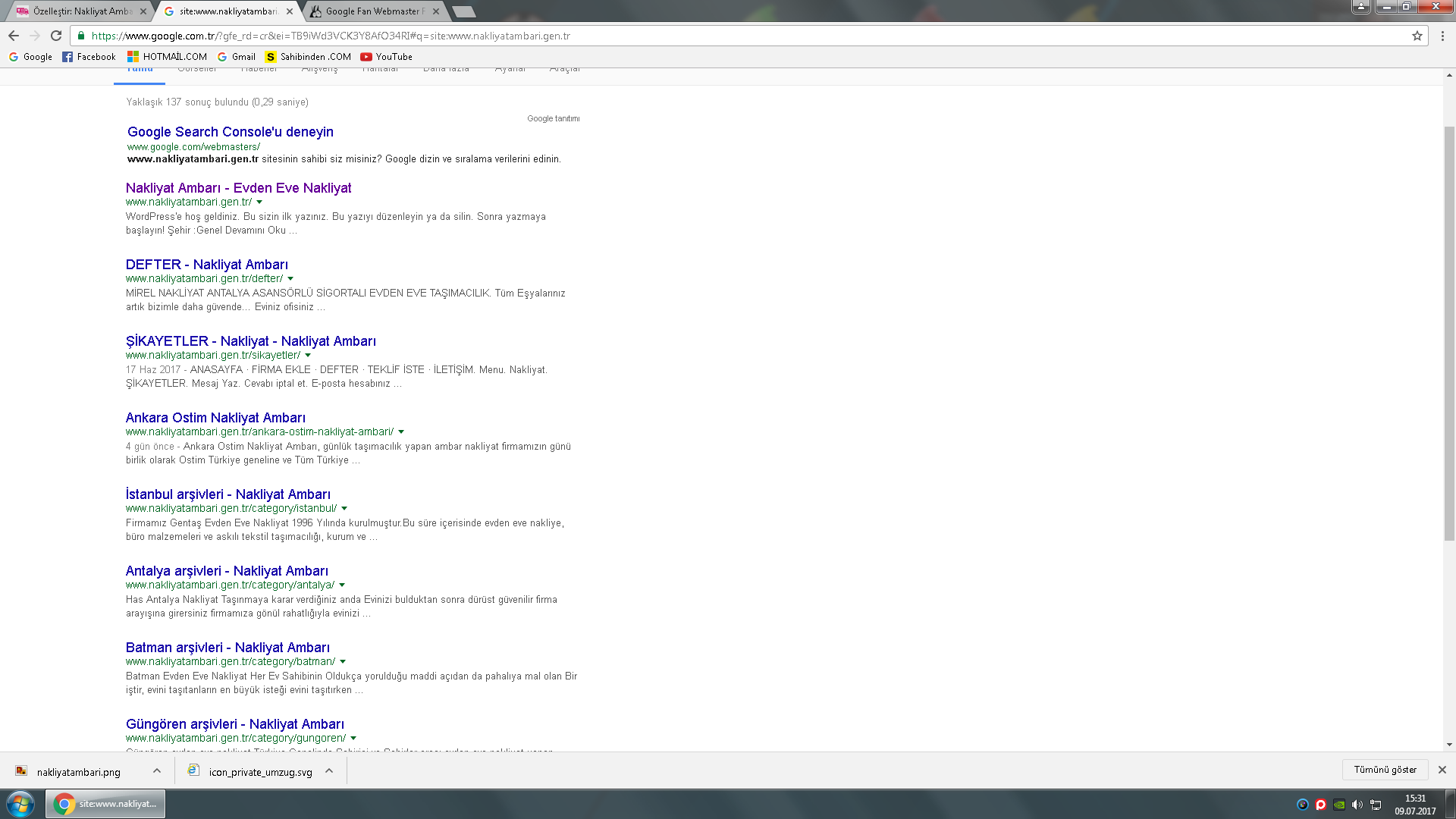The height and width of the screenshot is (819, 1456).
Task: Open the Gmail bookmark
Action: tap(237, 57)
